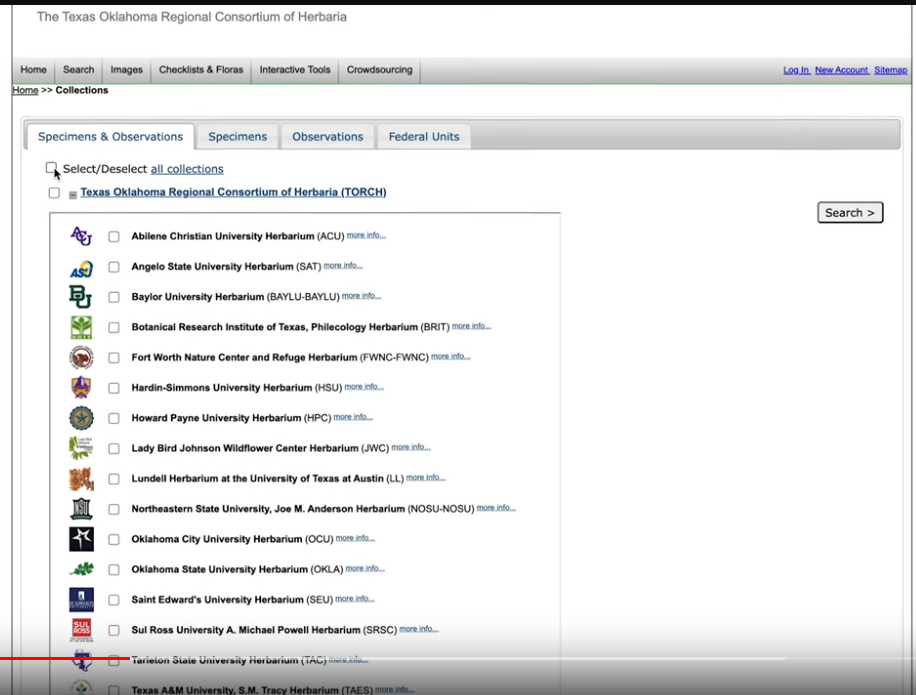The image size is (916, 695).
Task: Click the 'all collections' link
Action: coord(187,169)
